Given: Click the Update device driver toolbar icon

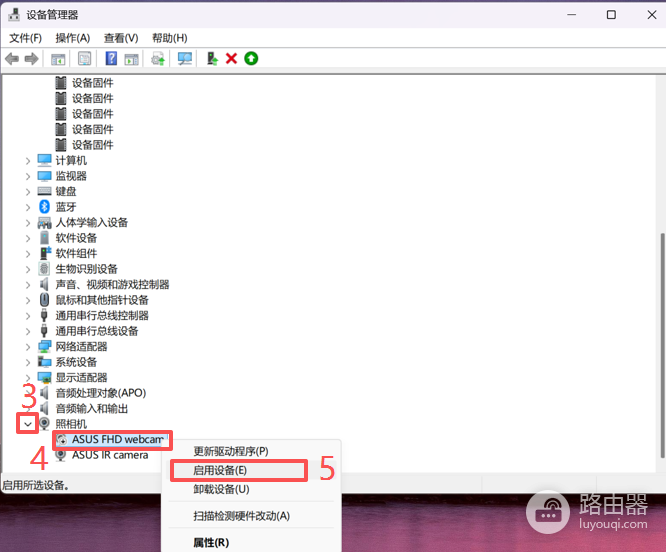Looking at the screenshot, I should [158, 59].
